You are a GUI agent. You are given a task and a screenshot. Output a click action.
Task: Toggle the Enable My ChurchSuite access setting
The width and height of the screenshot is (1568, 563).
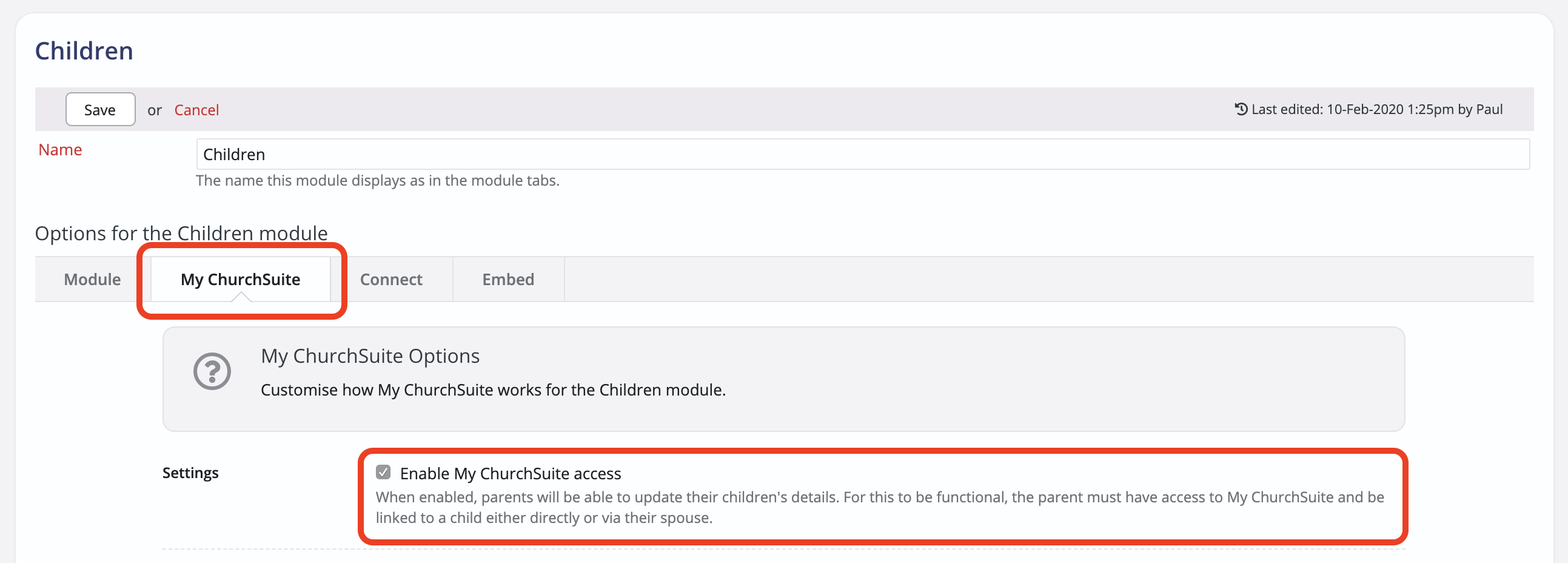383,472
